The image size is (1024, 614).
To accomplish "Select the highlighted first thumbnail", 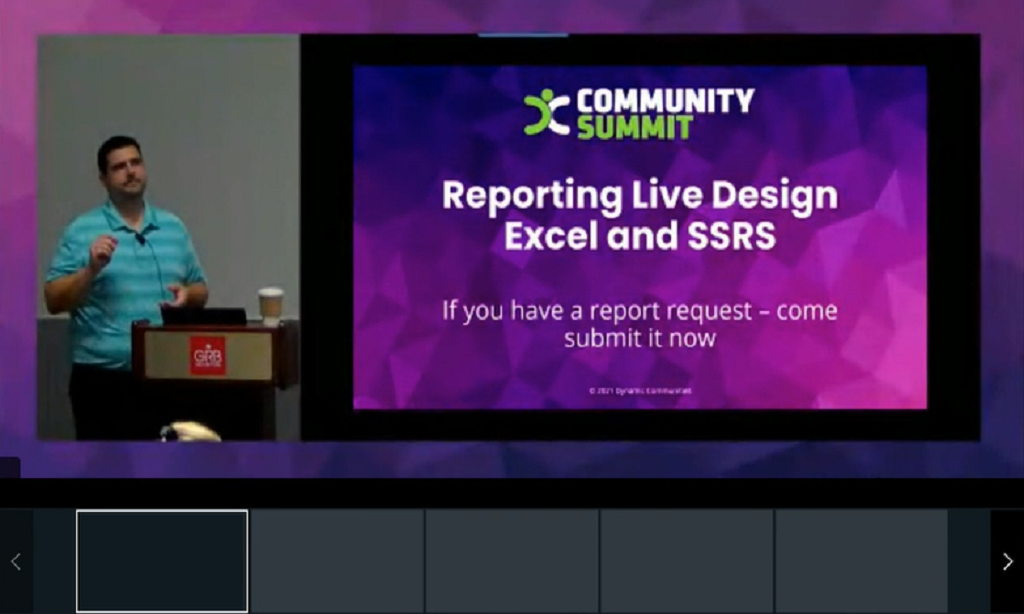I will (x=162, y=561).
